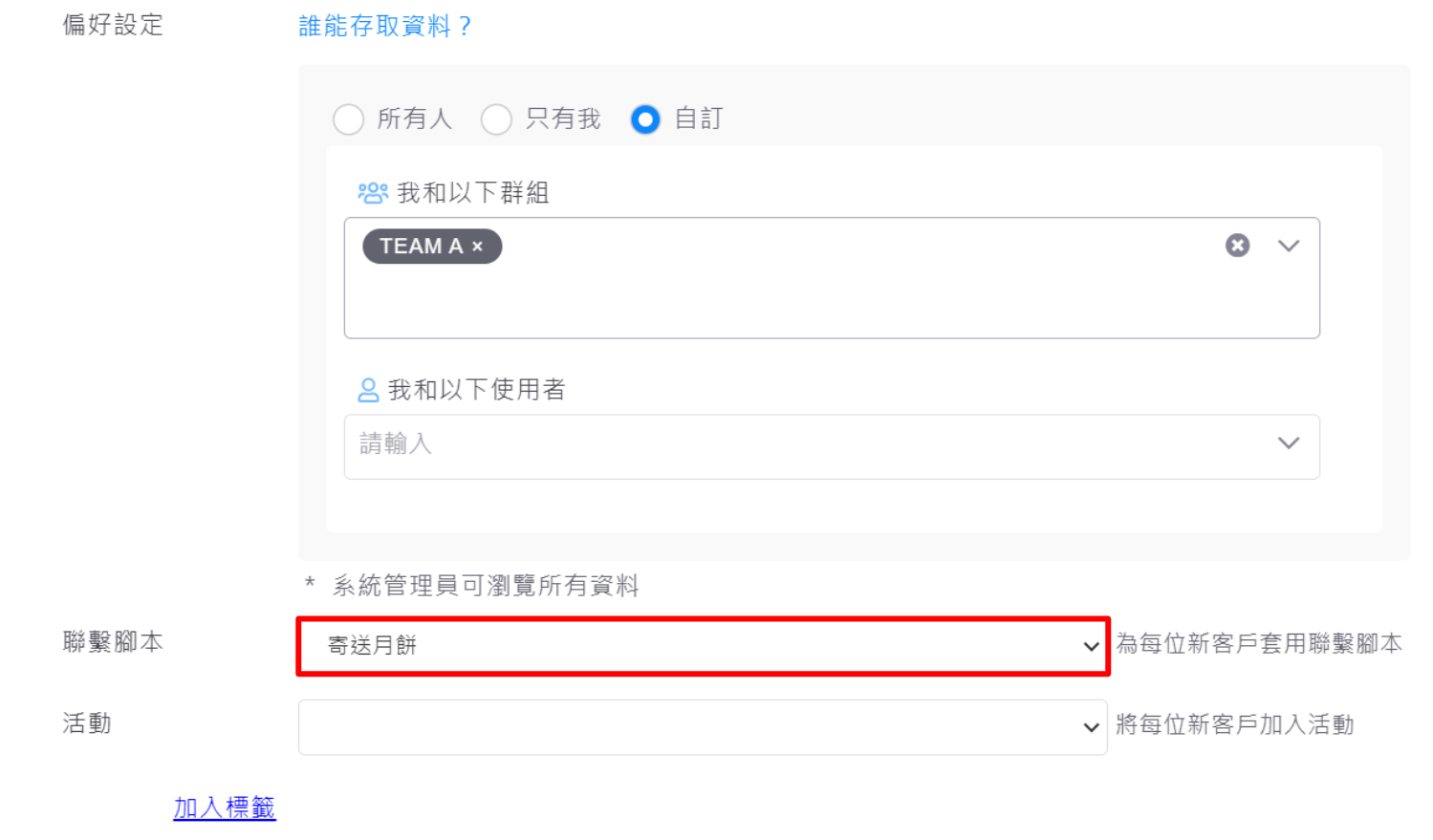
Task: Focus the 請輸入 users input field
Action: click(x=803, y=445)
